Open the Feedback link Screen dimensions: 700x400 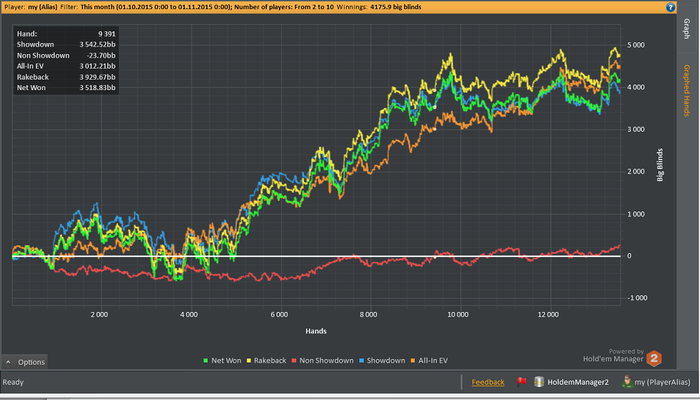pyautogui.click(x=488, y=382)
